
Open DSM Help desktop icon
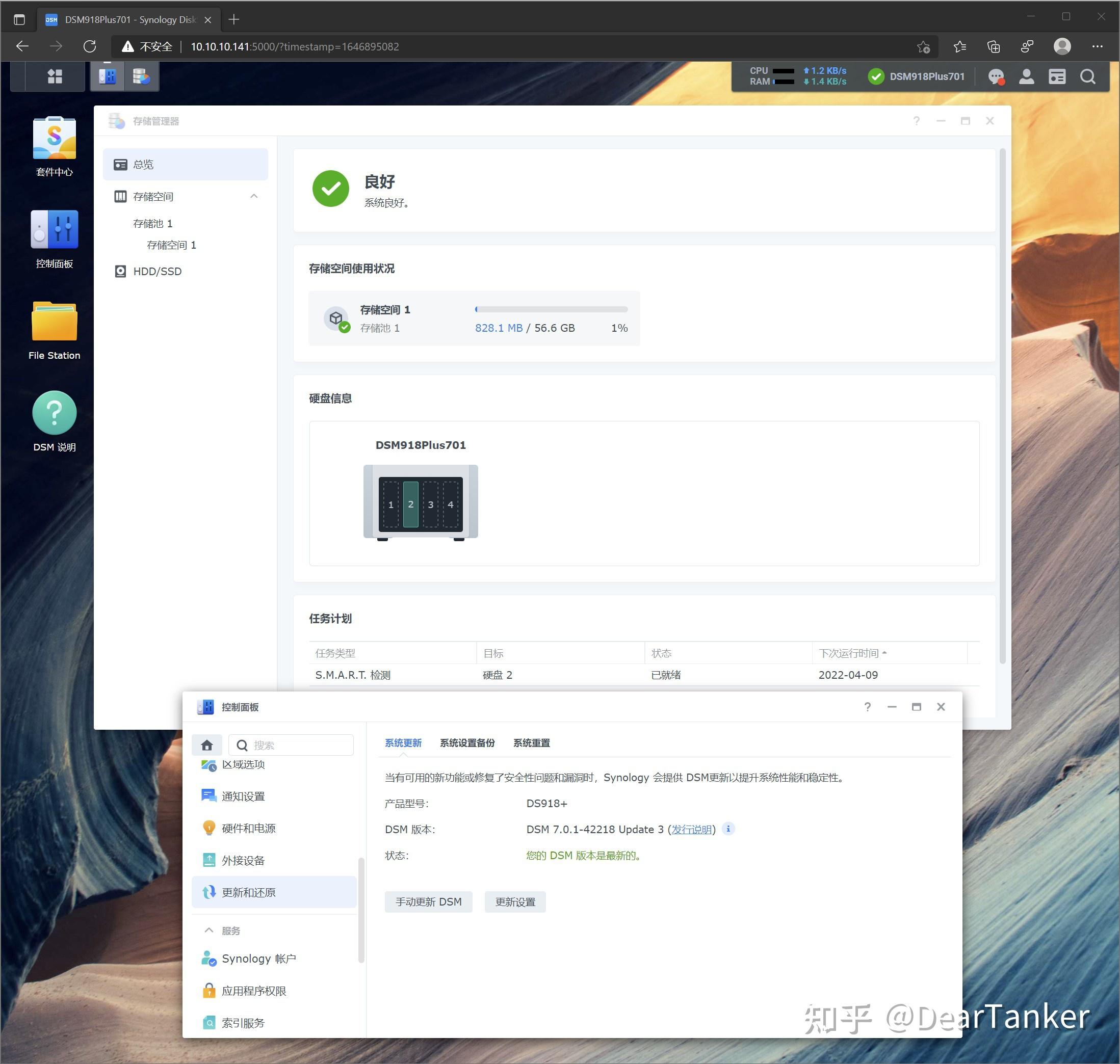coord(55,422)
